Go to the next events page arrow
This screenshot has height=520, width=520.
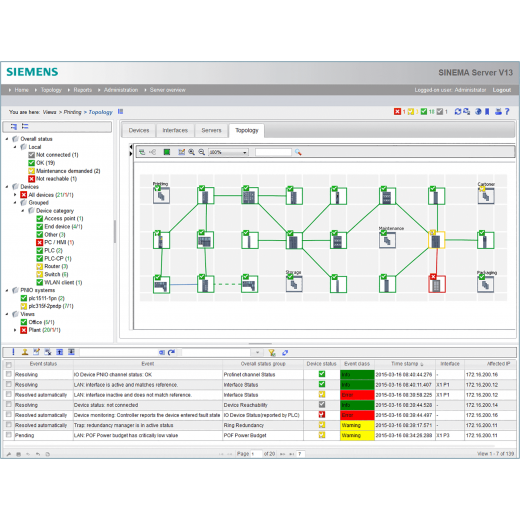tap(282, 454)
